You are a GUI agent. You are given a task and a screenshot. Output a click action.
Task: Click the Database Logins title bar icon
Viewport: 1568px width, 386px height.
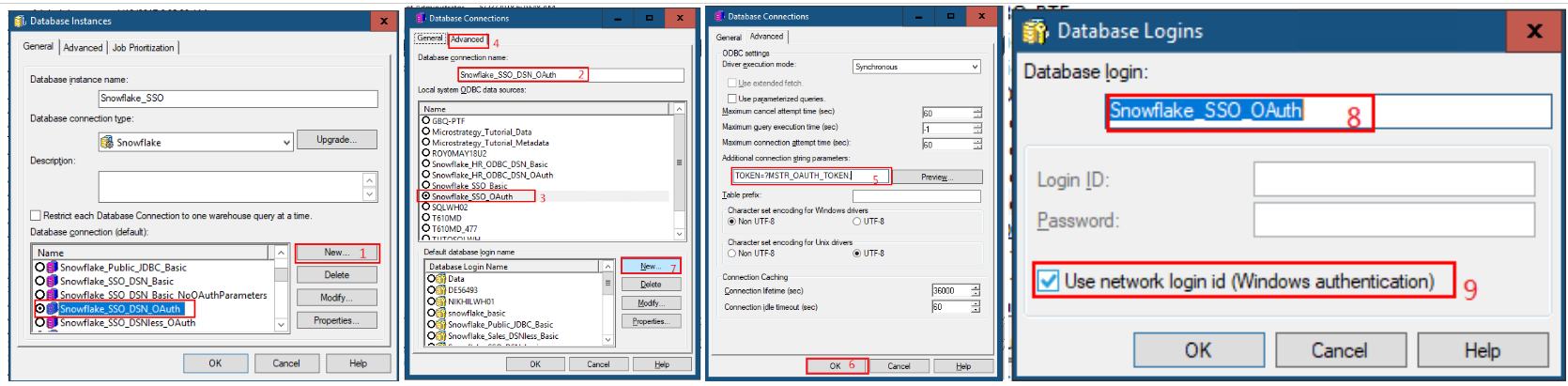1035,32
